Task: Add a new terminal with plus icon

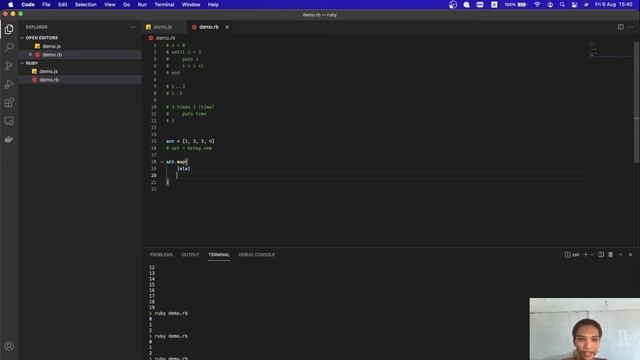Action: (x=586, y=254)
